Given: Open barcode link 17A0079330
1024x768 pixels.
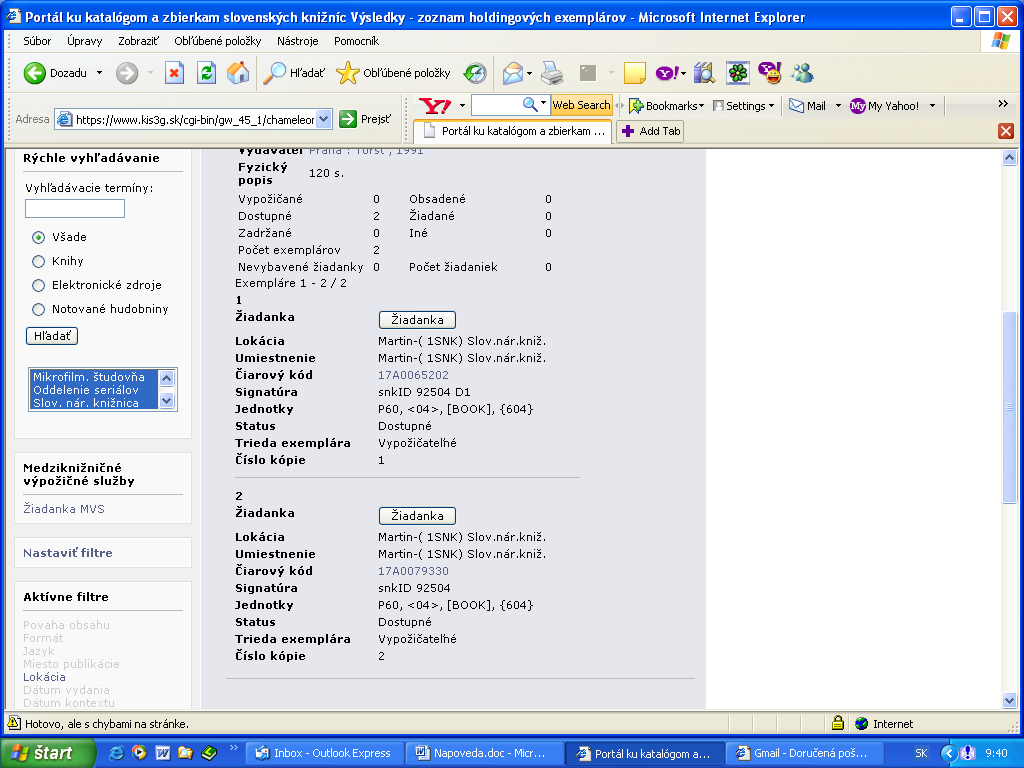Looking at the screenshot, I should pyautogui.click(x=413, y=571).
